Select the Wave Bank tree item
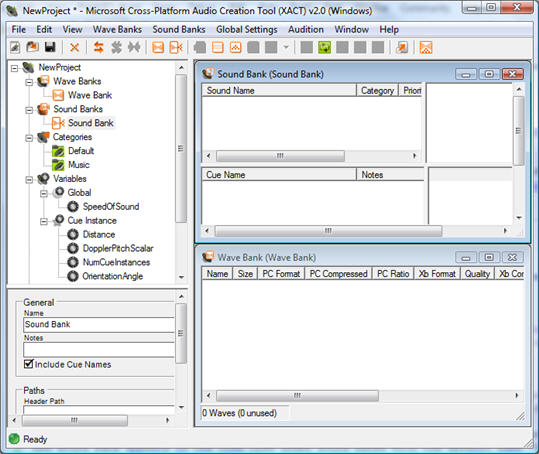Image resolution: width=539 pixels, height=454 pixels. click(x=90, y=95)
